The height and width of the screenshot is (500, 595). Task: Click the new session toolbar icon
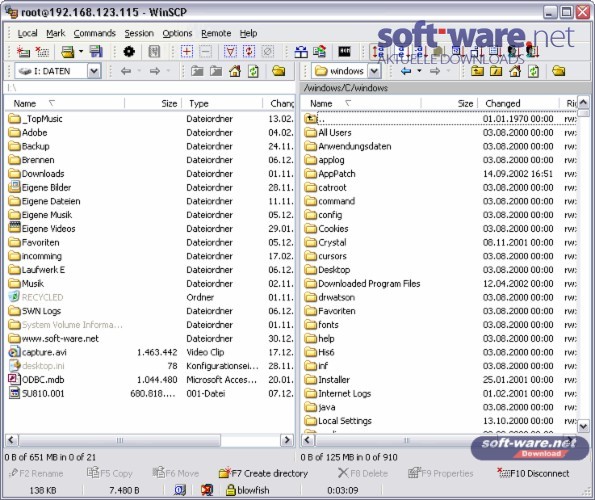[23, 51]
